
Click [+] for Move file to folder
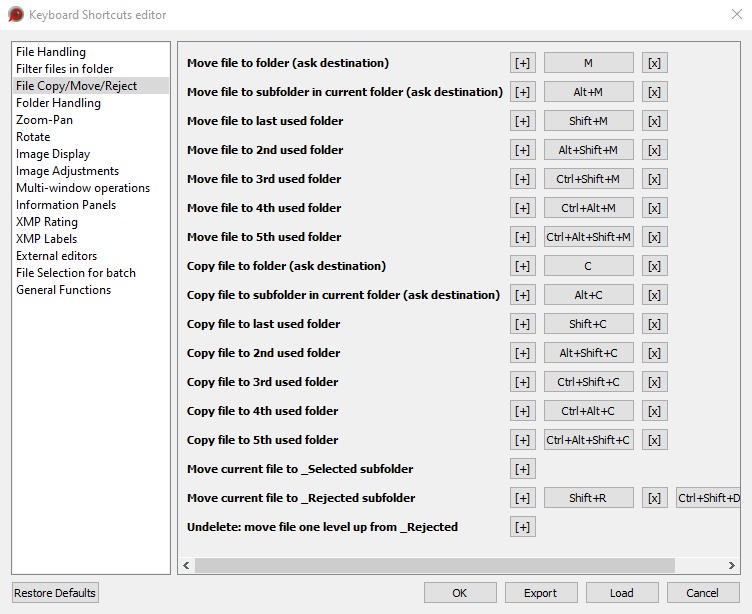pyautogui.click(x=522, y=63)
